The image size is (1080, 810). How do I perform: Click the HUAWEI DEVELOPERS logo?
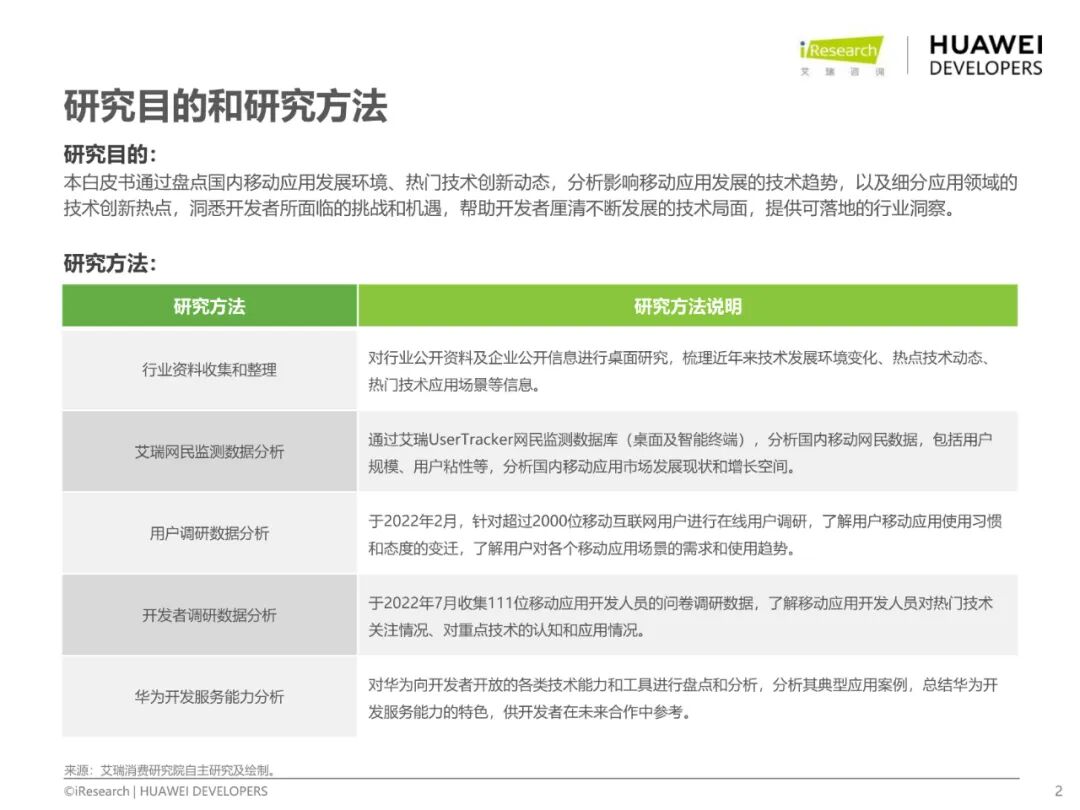pos(985,56)
